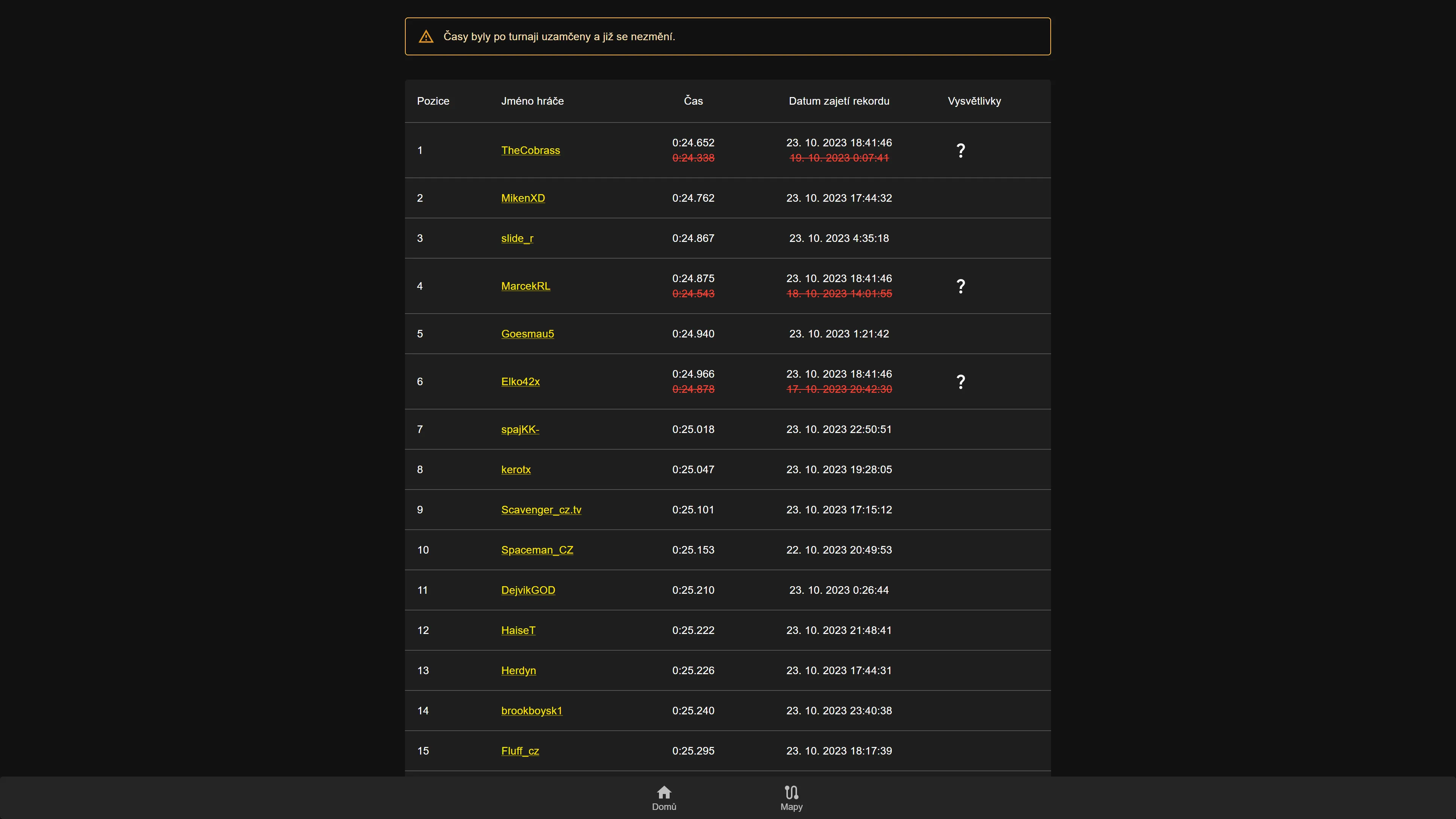Select the date 23. 10. 2023 19:28:05
Image resolution: width=1456 pixels, height=819 pixels.
pyautogui.click(x=839, y=469)
